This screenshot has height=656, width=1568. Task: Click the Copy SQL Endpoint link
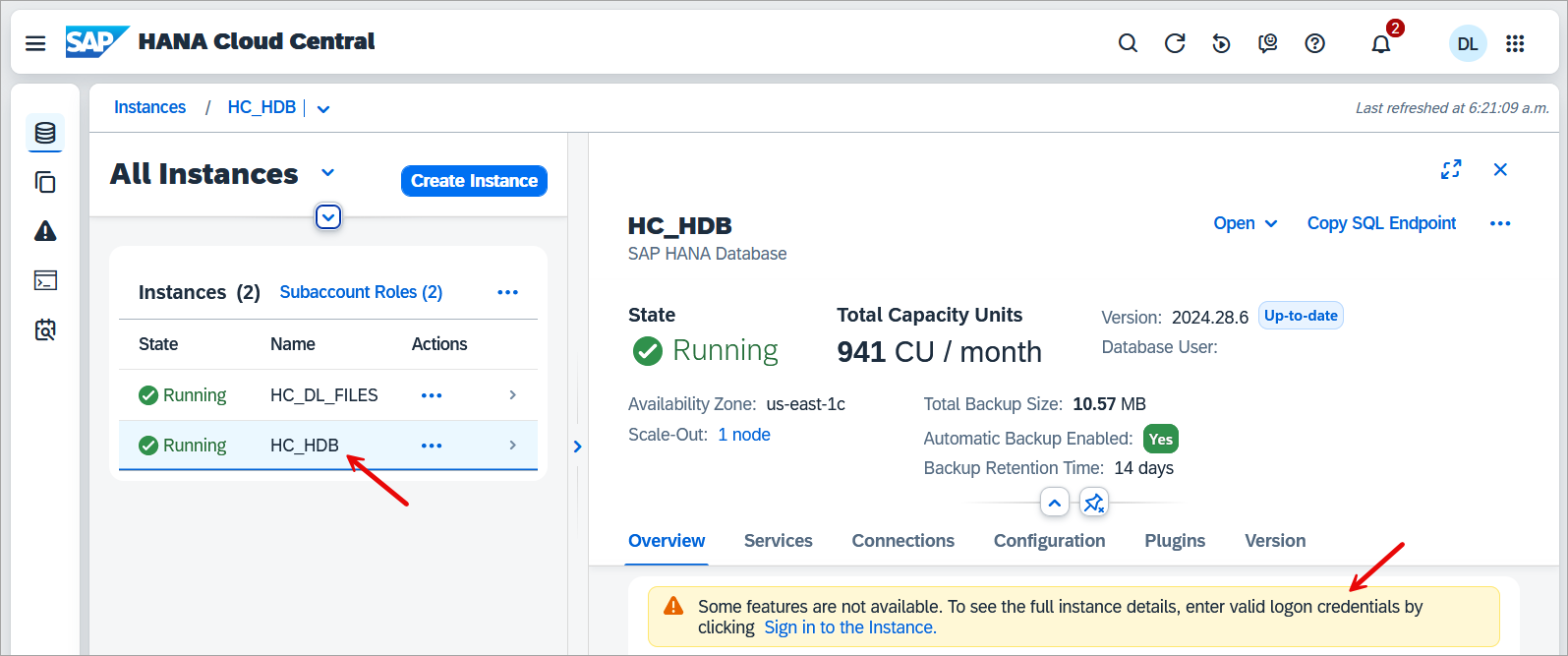(x=1381, y=223)
